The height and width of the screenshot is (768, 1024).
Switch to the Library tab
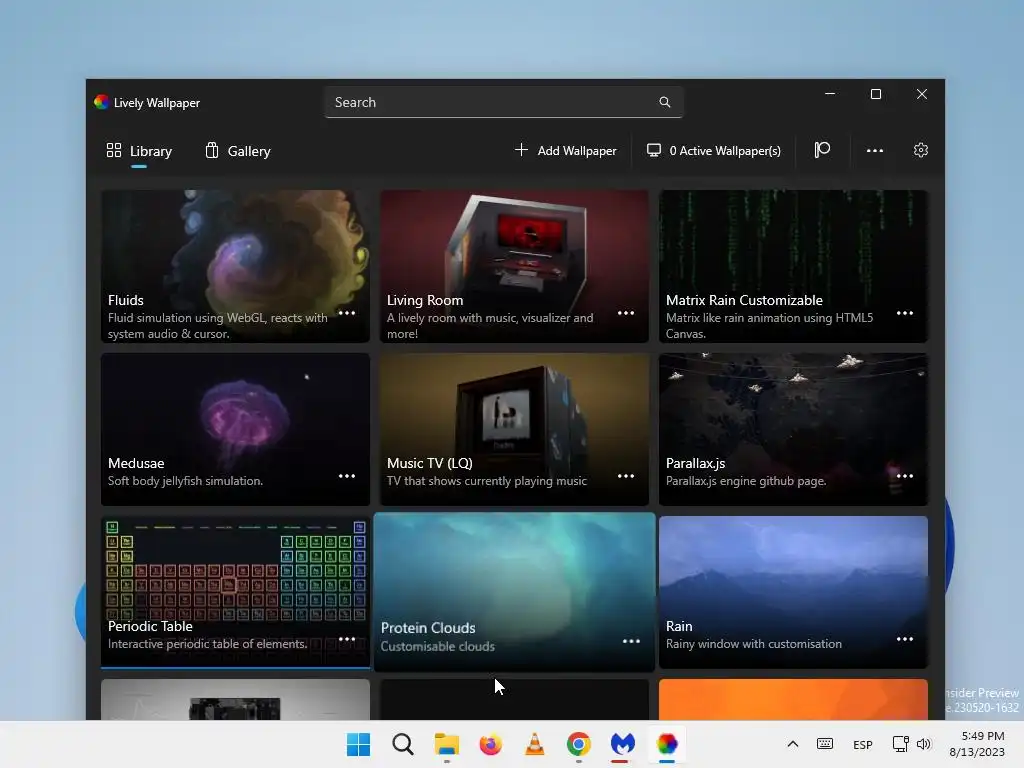coord(139,151)
